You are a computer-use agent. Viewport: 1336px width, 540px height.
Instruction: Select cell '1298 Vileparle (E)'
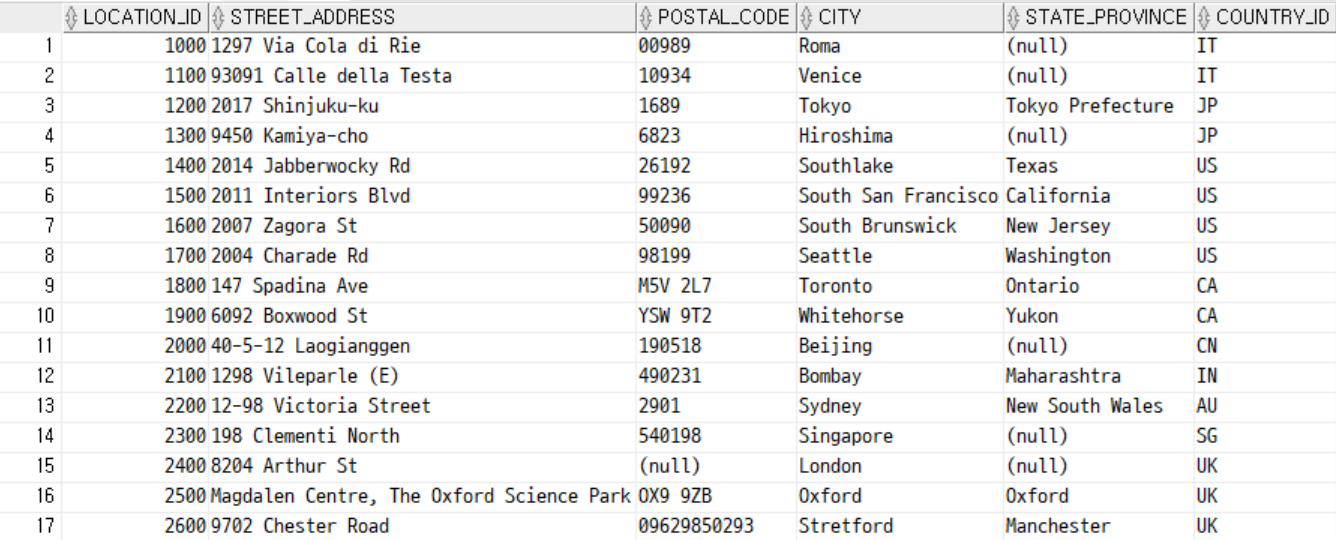tap(422, 376)
